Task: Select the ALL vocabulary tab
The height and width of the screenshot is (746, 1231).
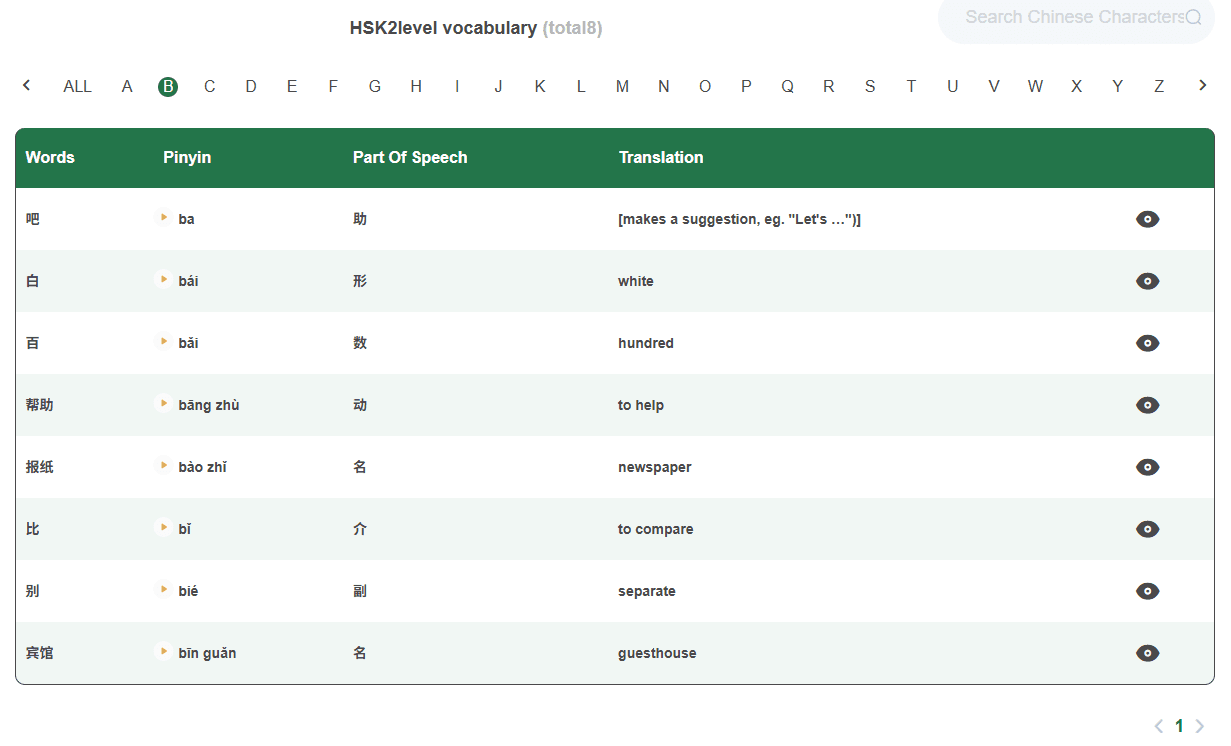Action: click(x=77, y=86)
